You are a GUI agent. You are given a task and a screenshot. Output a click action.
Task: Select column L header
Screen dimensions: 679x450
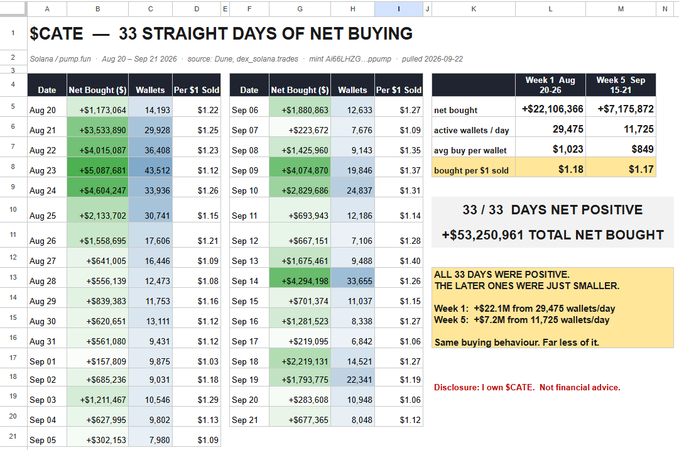550,9
